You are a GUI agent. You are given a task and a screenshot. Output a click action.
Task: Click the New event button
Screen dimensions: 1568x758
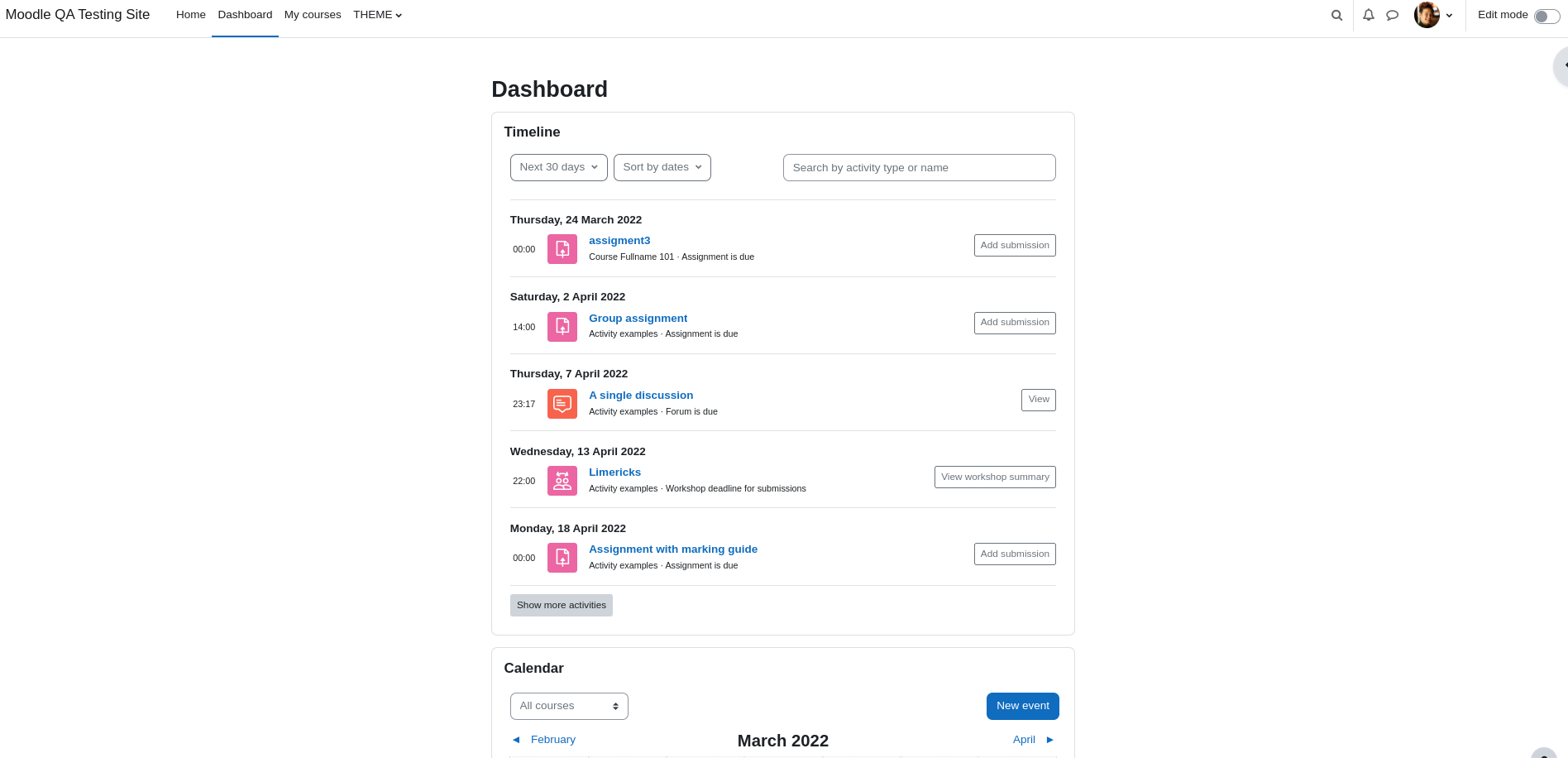pyautogui.click(x=1023, y=706)
